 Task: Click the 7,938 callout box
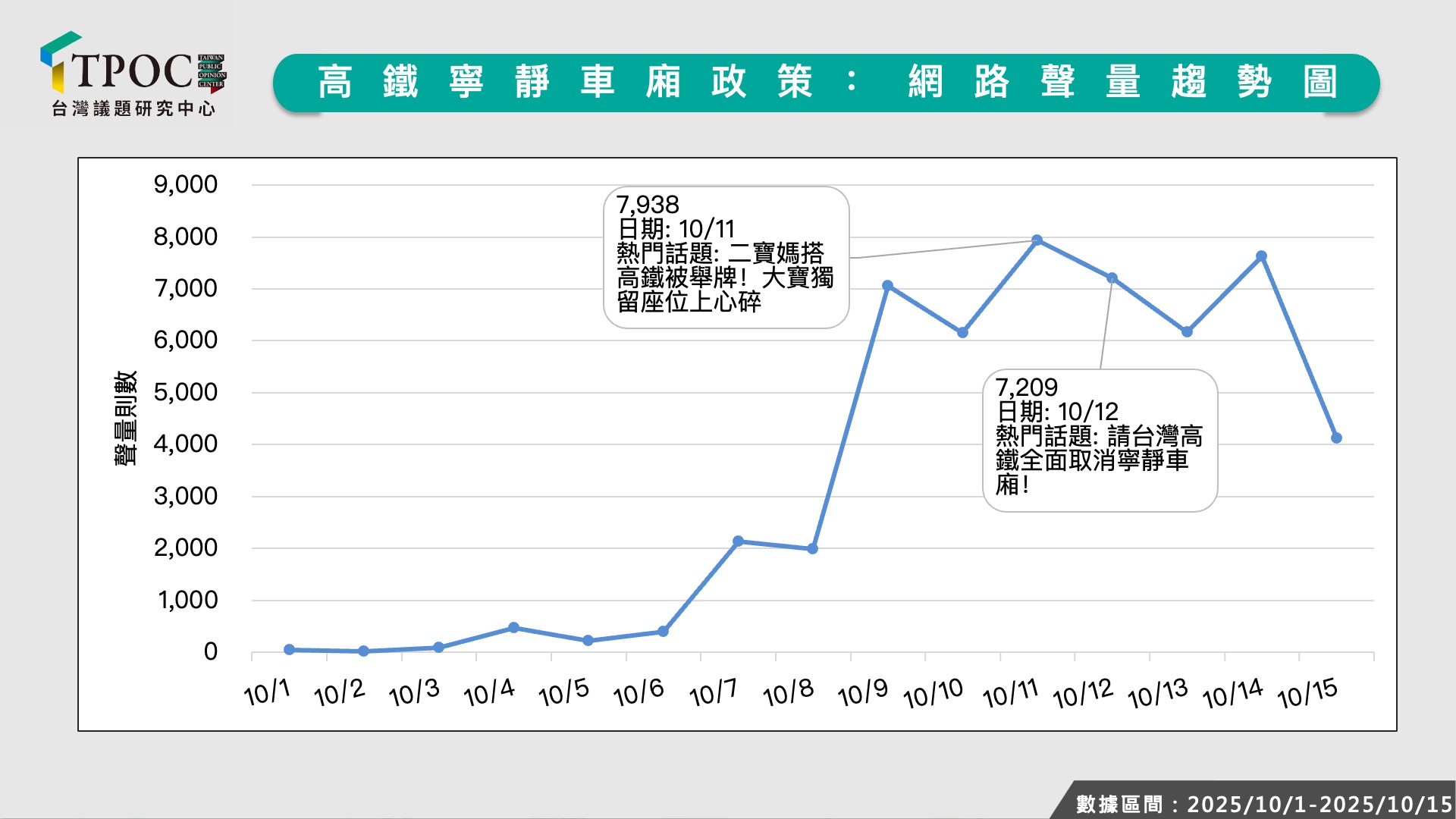[726, 257]
